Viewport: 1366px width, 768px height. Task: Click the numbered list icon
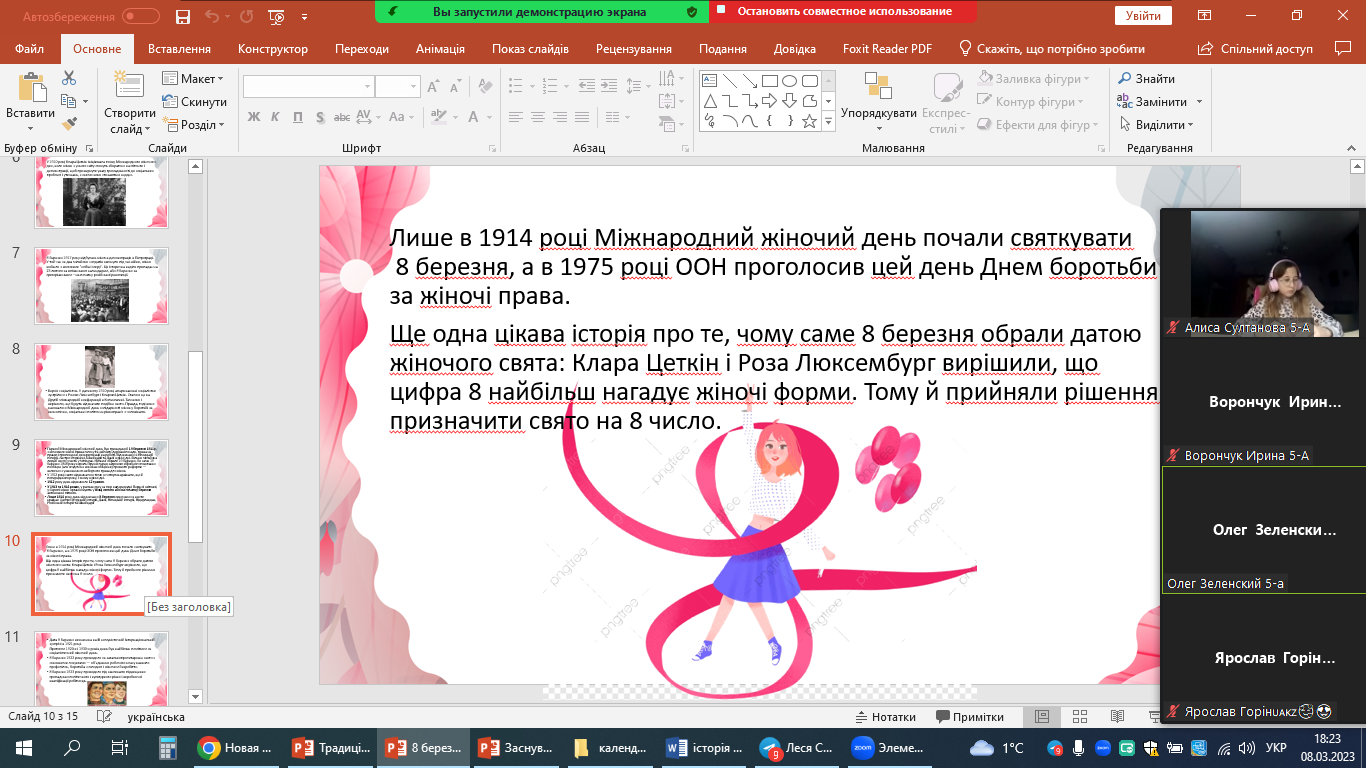(x=551, y=86)
